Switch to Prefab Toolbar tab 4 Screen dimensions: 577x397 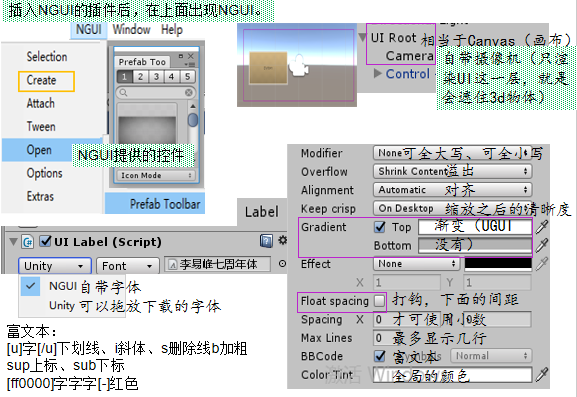(x=171, y=77)
